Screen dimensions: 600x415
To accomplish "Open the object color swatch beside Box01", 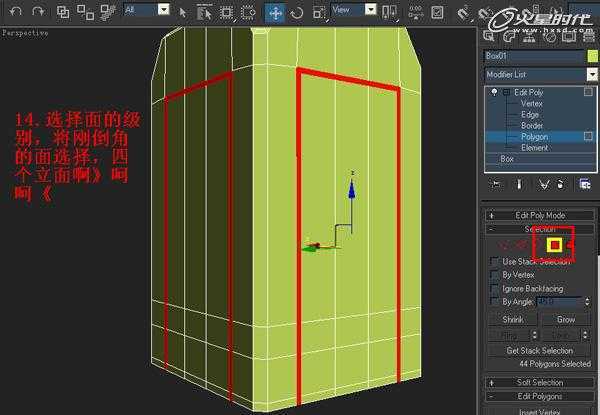I will click(592, 56).
